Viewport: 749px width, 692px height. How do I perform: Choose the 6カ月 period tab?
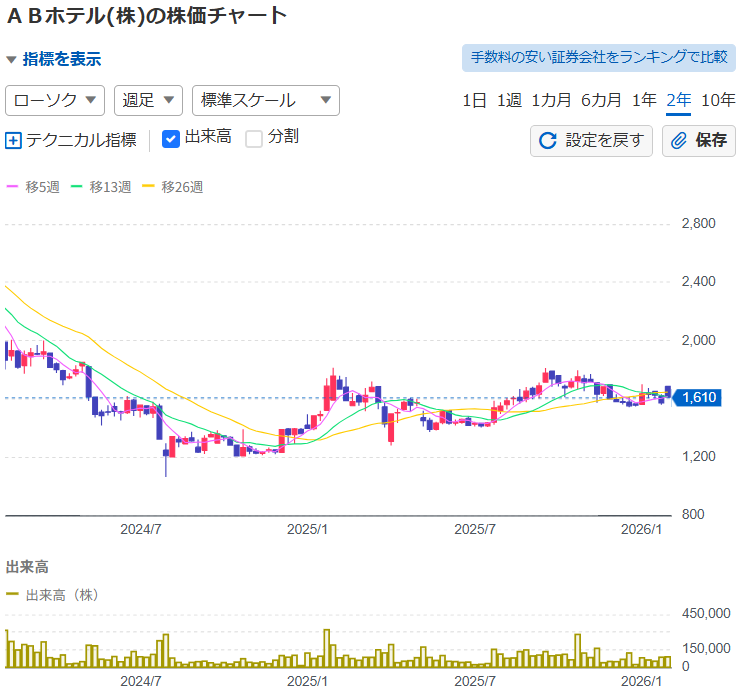point(601,100)
